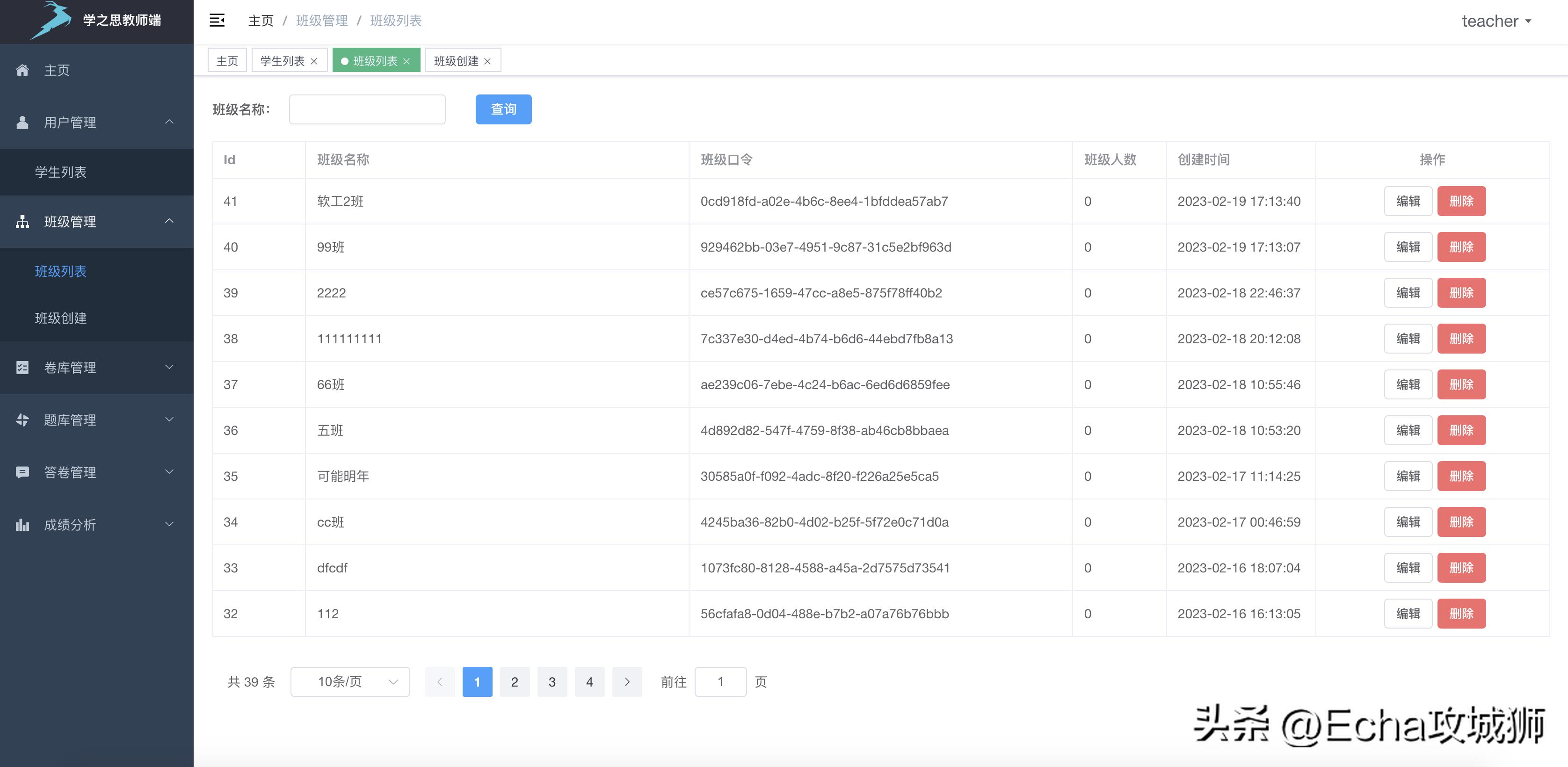Go to next page arrow
Image resolution: width=1568 pixels, height=767 pixels.
pyautogui.click(x=627, y=682)
